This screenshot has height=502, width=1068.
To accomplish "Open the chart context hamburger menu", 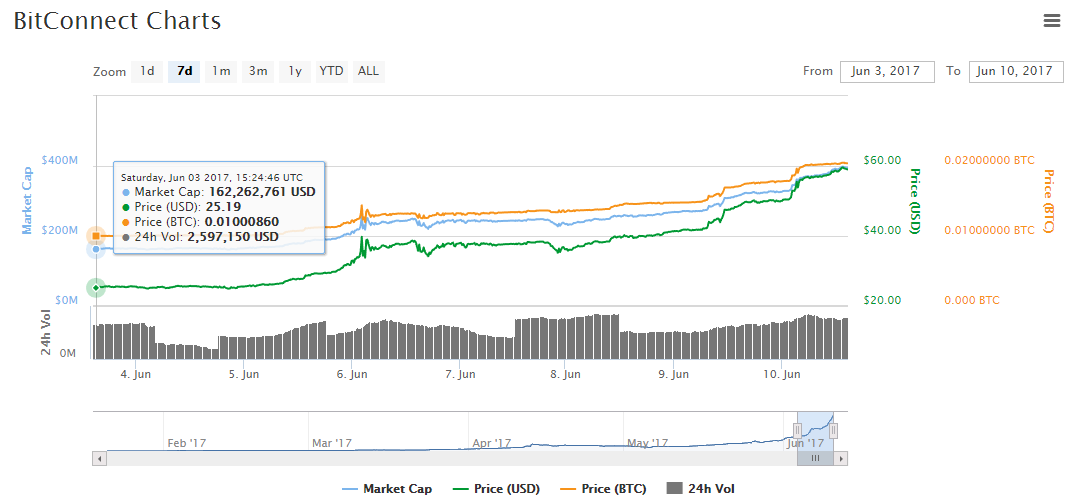I will coord(1052,20).
